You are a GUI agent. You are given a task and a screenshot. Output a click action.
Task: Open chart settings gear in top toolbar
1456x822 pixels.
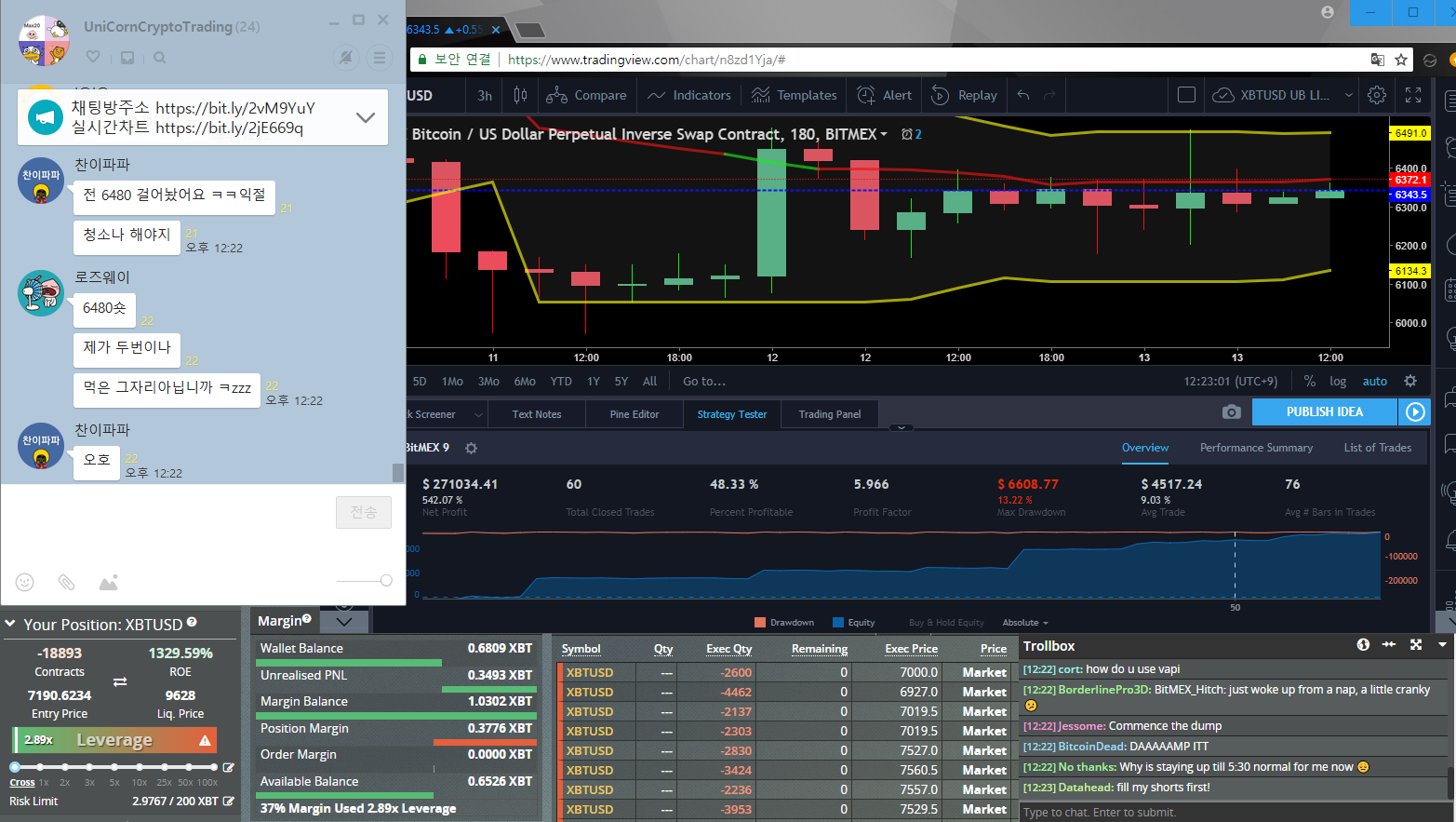1377,95
